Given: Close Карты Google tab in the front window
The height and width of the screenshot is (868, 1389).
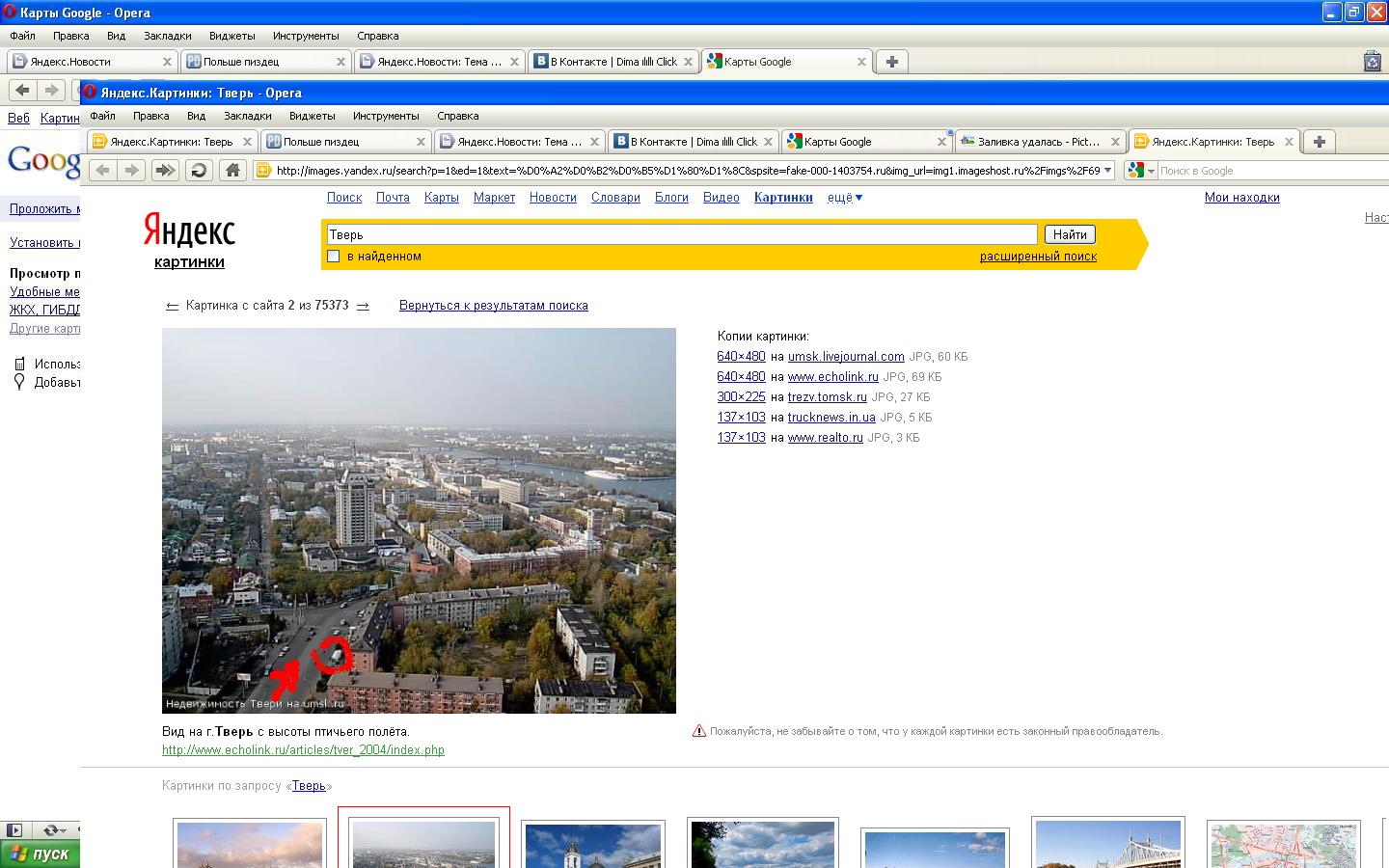Looking at the screenshot, I should click(941, 142).
